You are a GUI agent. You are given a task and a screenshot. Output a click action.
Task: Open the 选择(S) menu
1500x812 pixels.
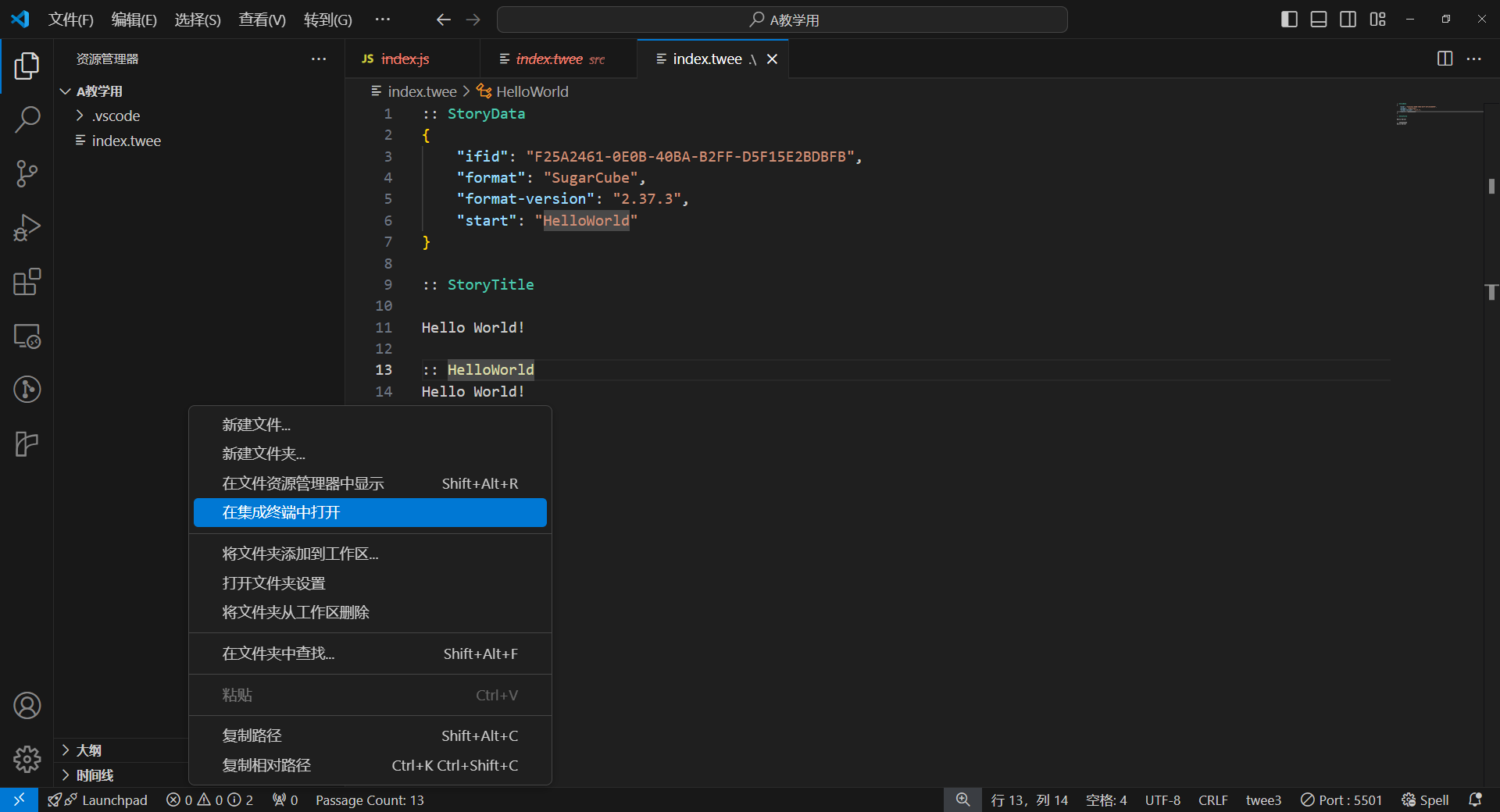coord(198,20)
